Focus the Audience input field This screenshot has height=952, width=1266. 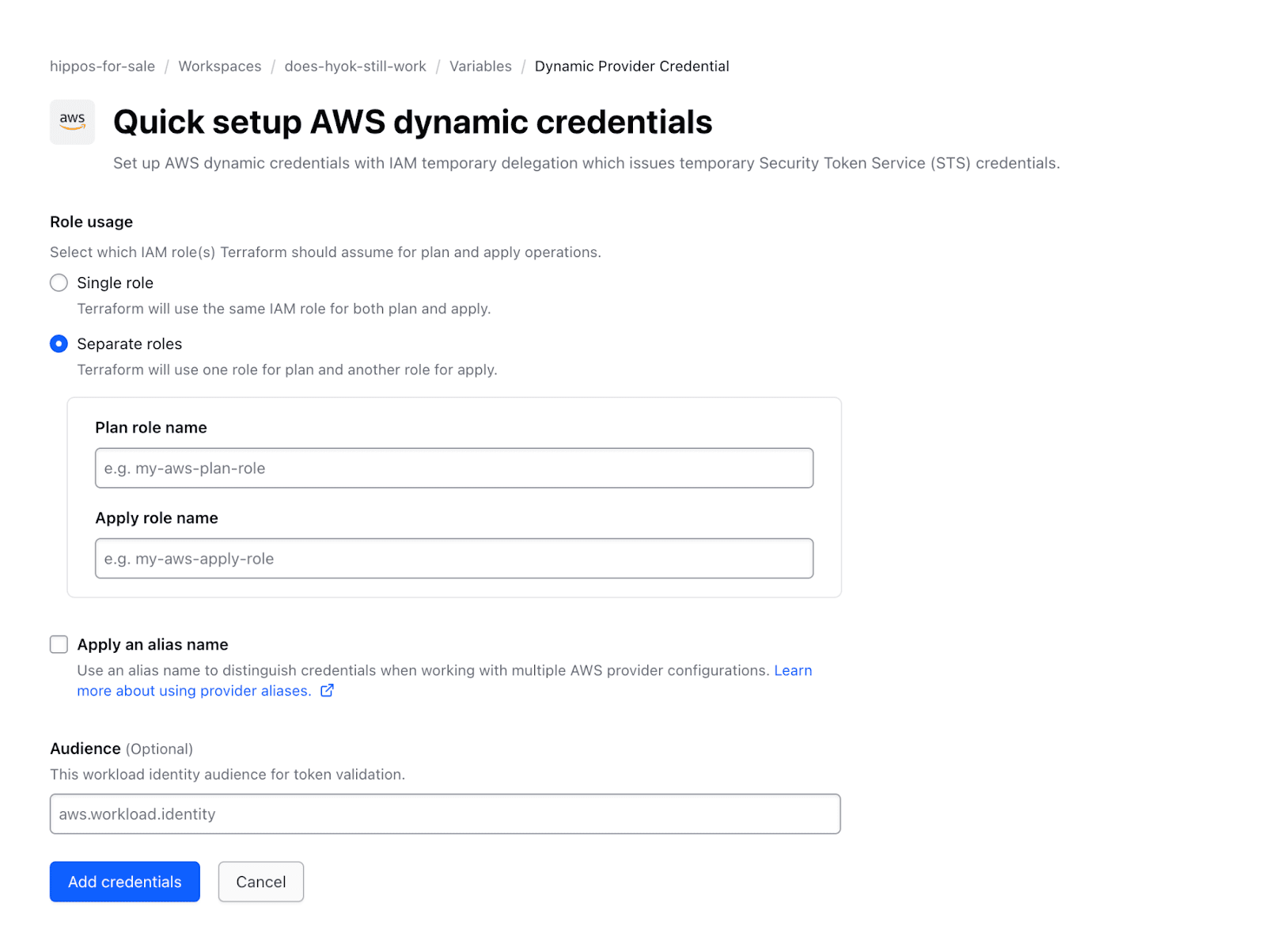click(445, 814)
